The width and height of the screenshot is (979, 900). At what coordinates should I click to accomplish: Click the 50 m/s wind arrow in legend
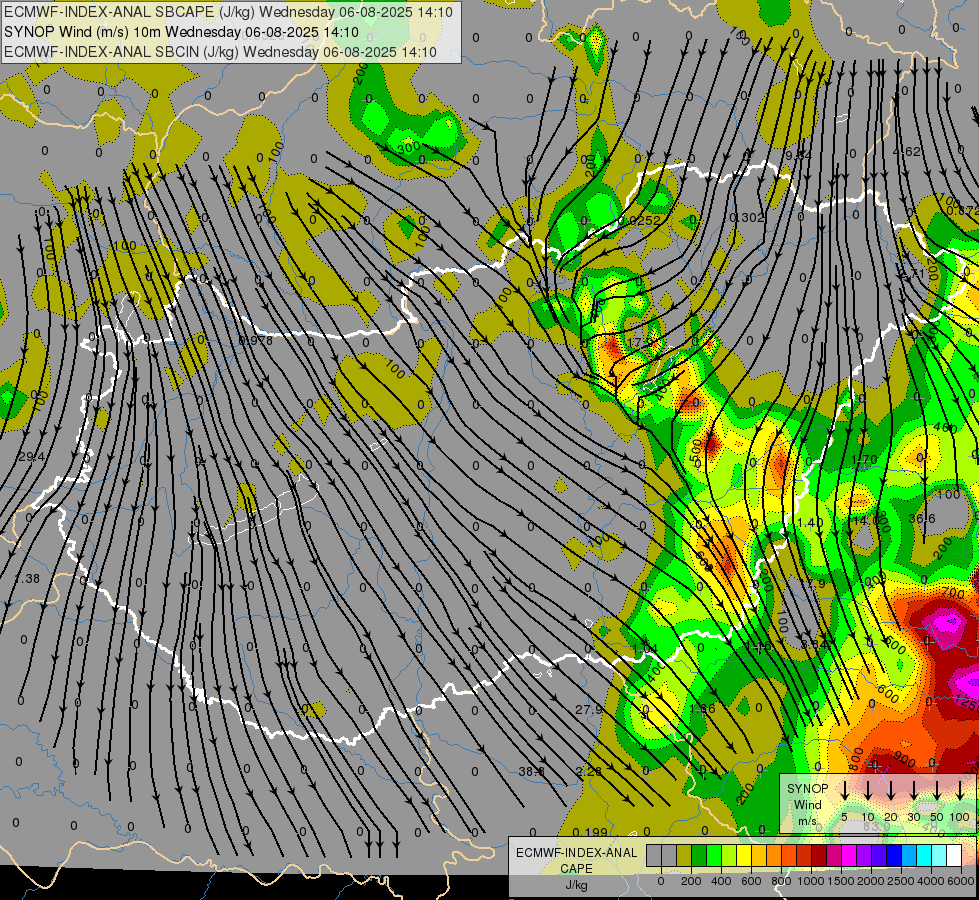[937, 791]
